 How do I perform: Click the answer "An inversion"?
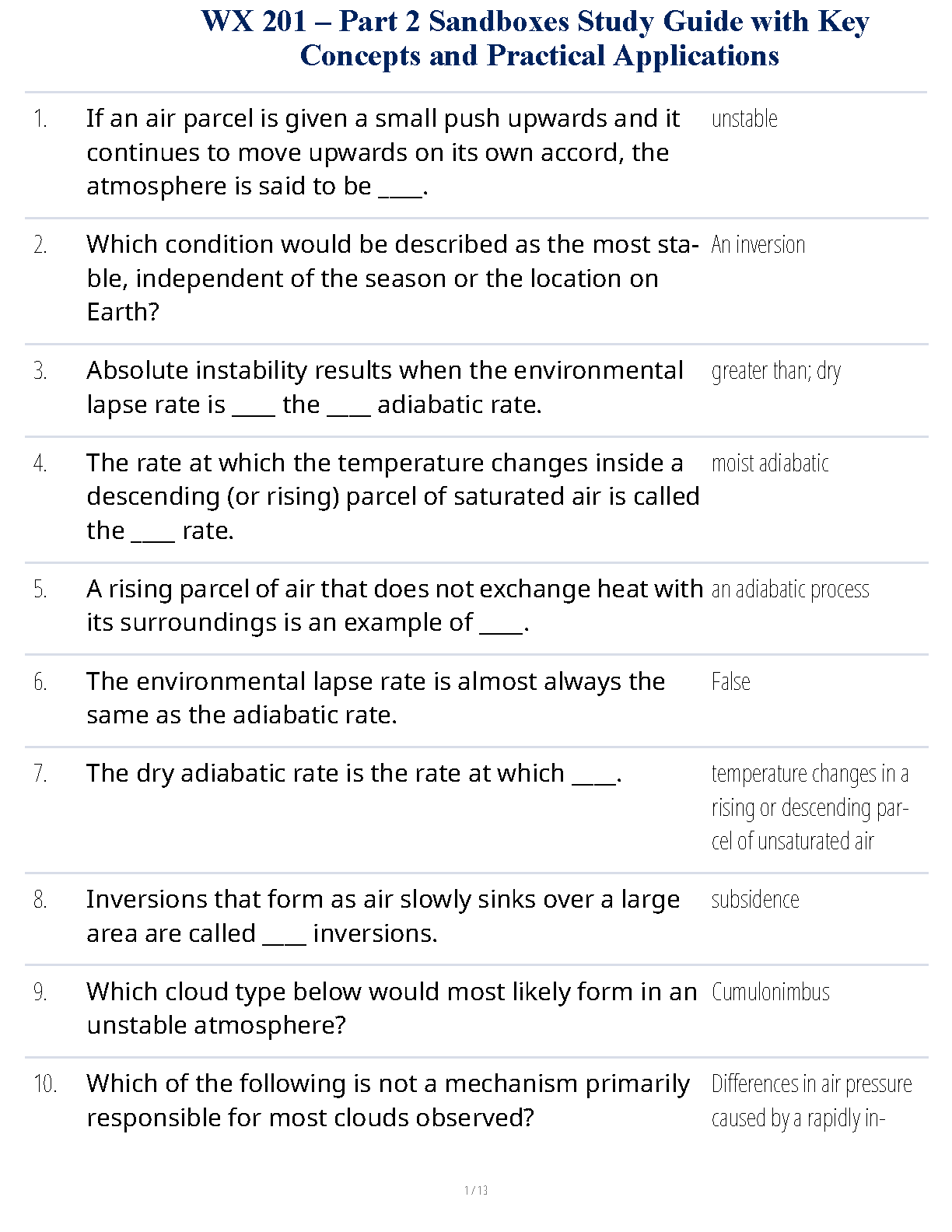758,245
